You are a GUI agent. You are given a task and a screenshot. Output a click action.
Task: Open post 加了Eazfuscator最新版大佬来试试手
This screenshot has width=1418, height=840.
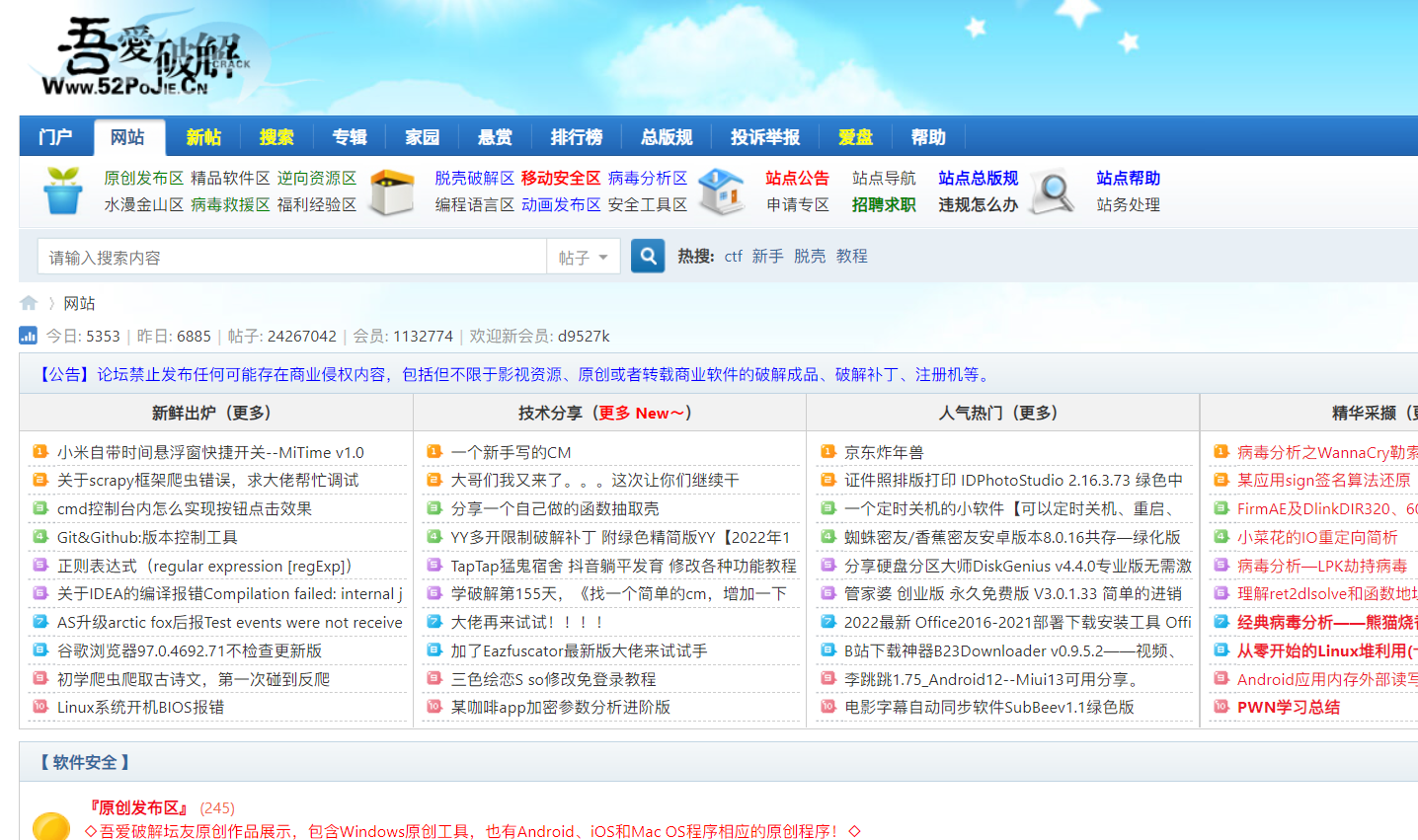tap(580, 650)
